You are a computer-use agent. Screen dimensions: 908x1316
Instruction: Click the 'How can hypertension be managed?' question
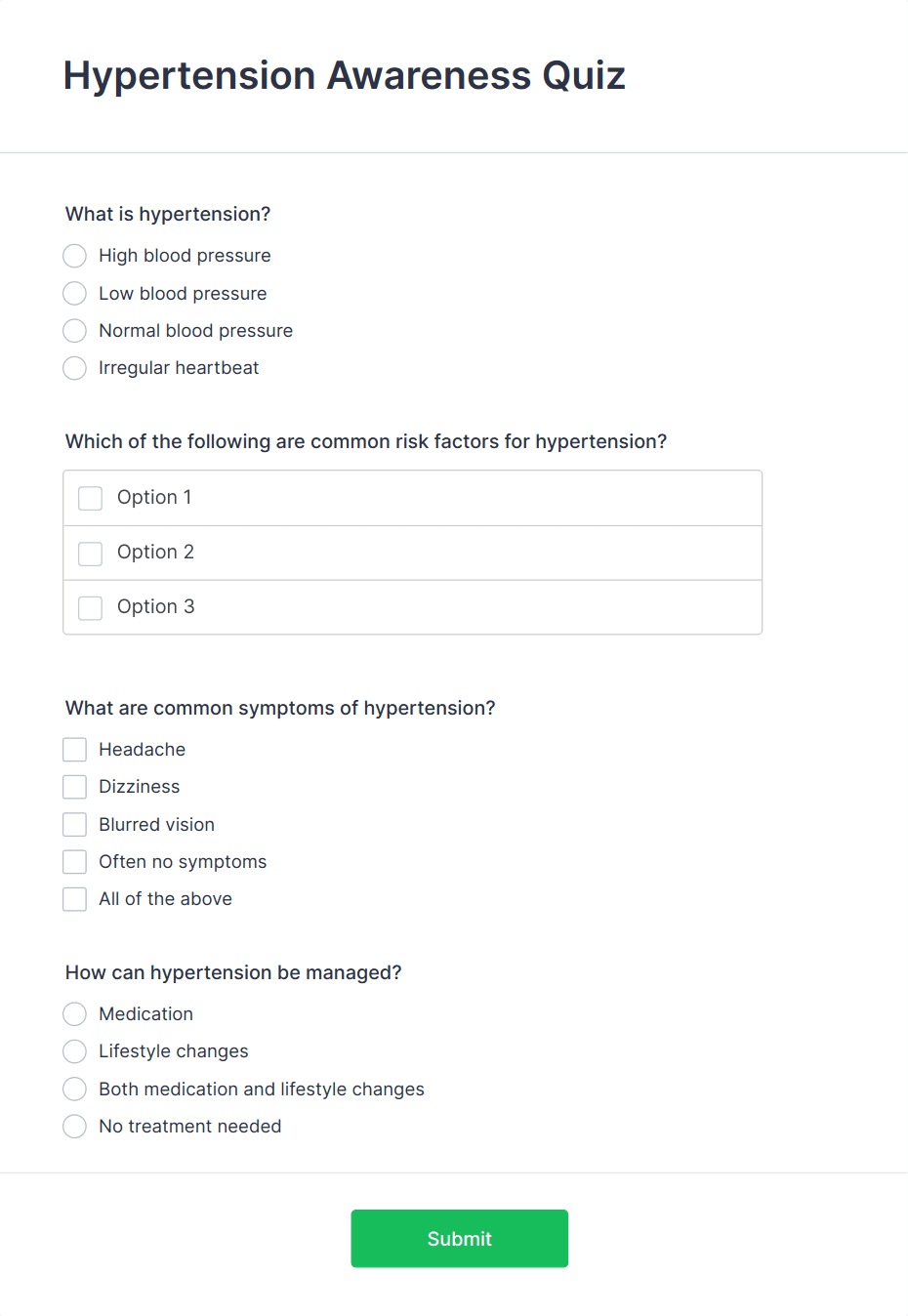pyautogui.click(x=233, y=972)
